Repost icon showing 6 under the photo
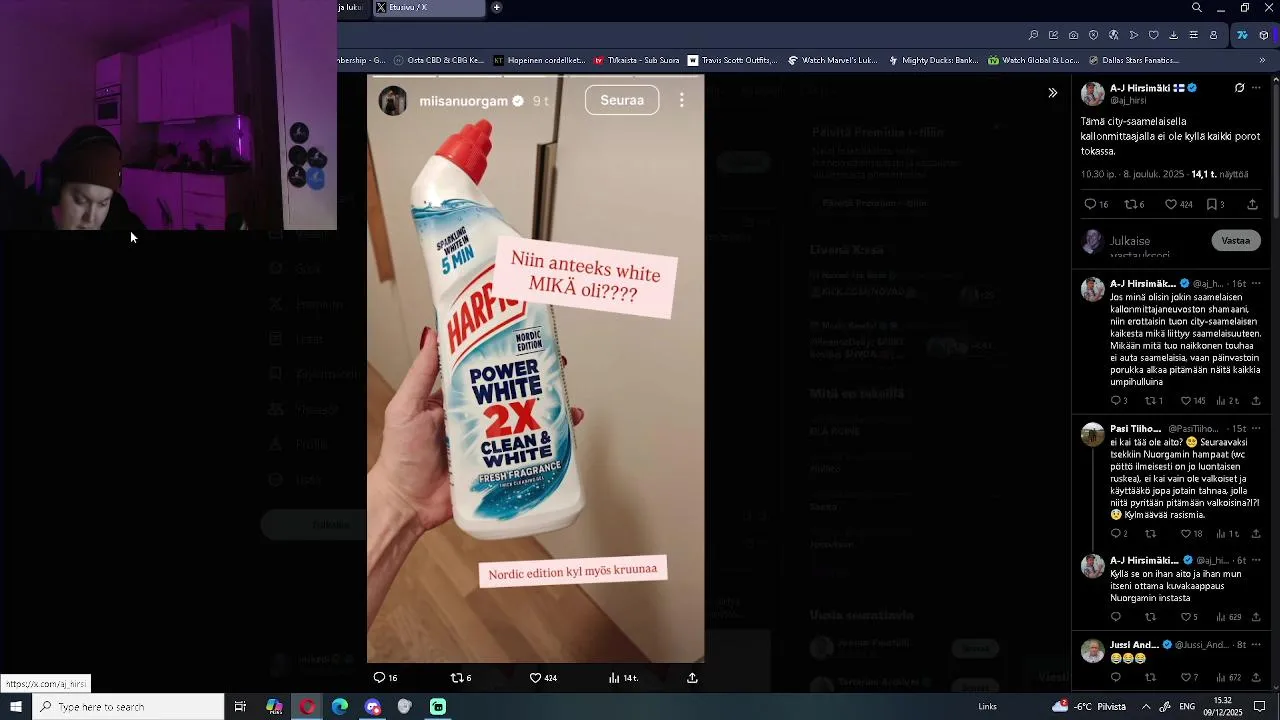Screen dimensions: 1280x720 (x=461, y=678)
